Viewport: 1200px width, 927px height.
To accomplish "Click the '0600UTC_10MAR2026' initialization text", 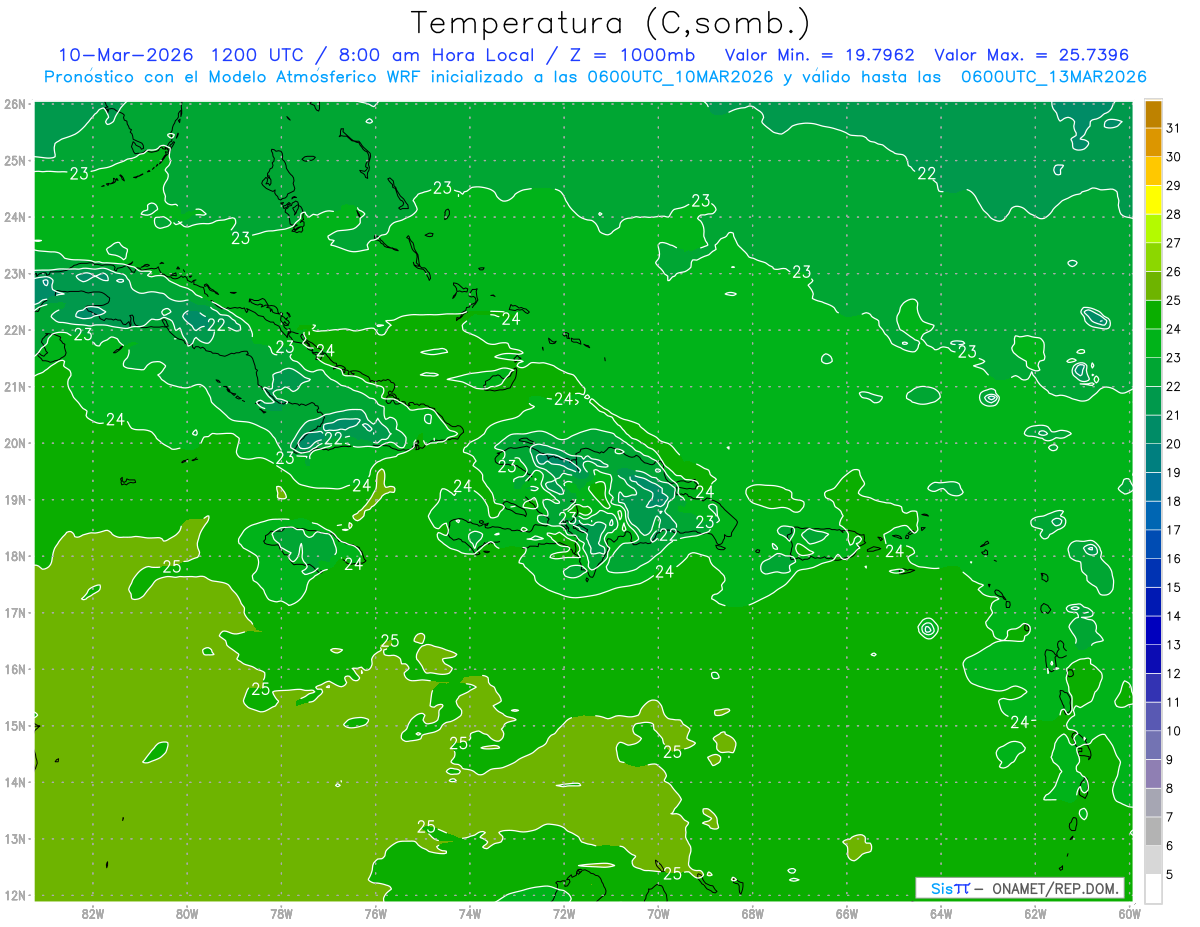I will (x=678, y=77).
